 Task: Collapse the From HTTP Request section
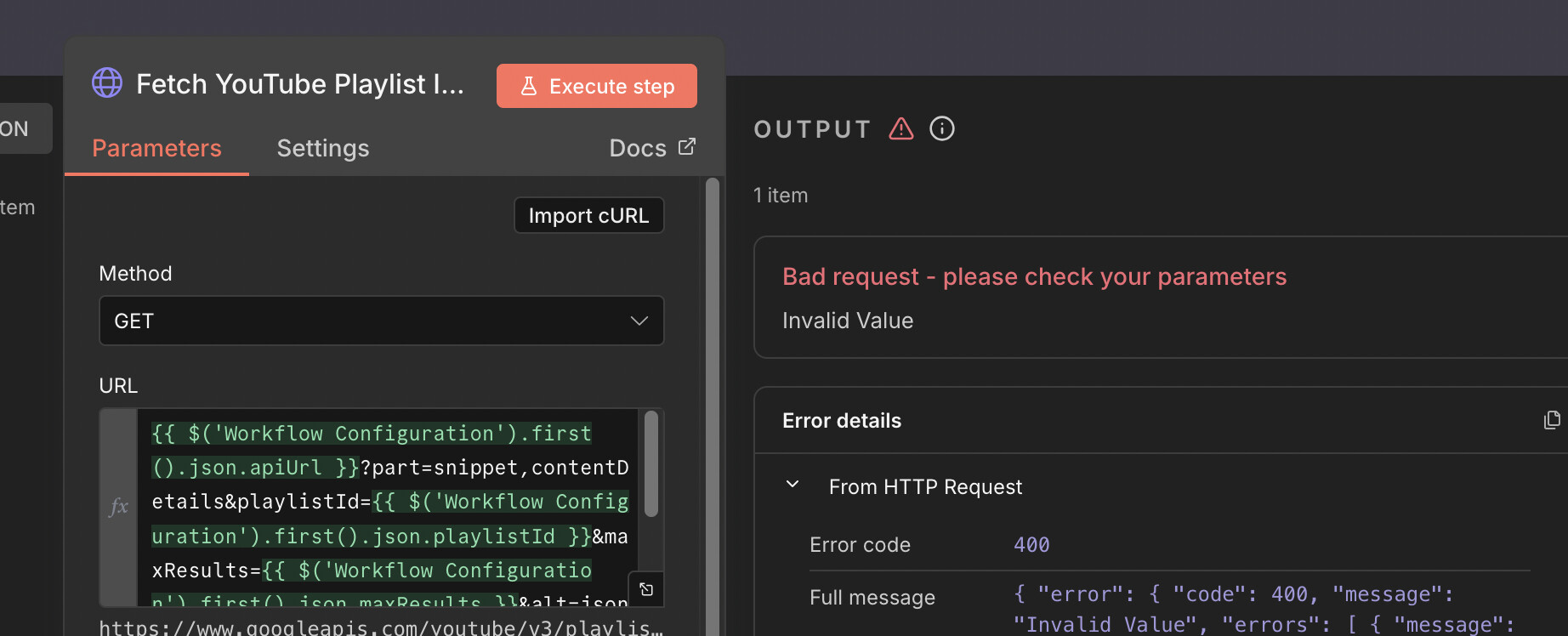click(x=793, y=486)
